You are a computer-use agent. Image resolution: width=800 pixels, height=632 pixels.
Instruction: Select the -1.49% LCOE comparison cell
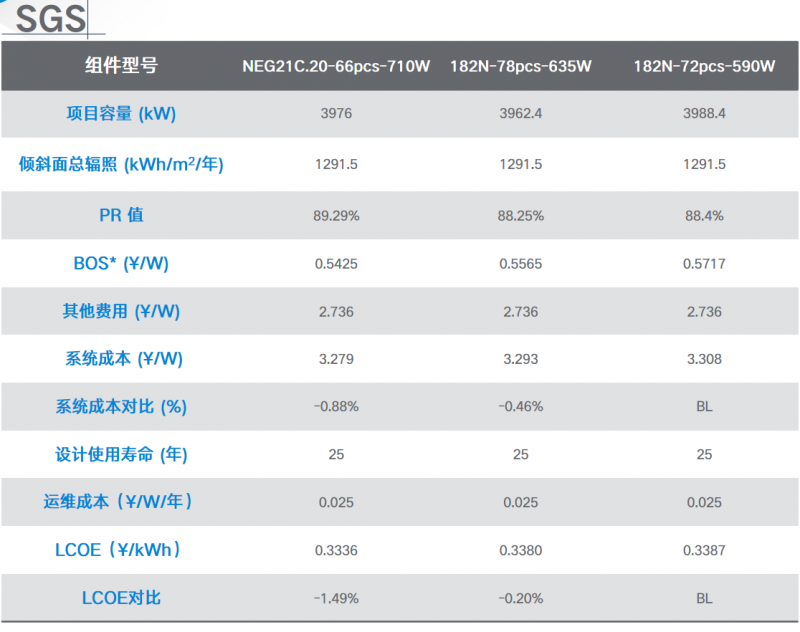pyautogui.click(x=336, y=598)
